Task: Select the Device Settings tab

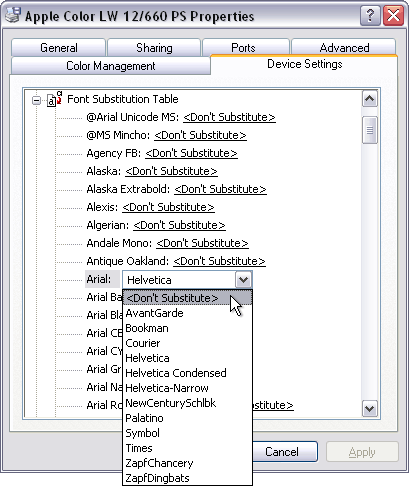Action: 305,64
